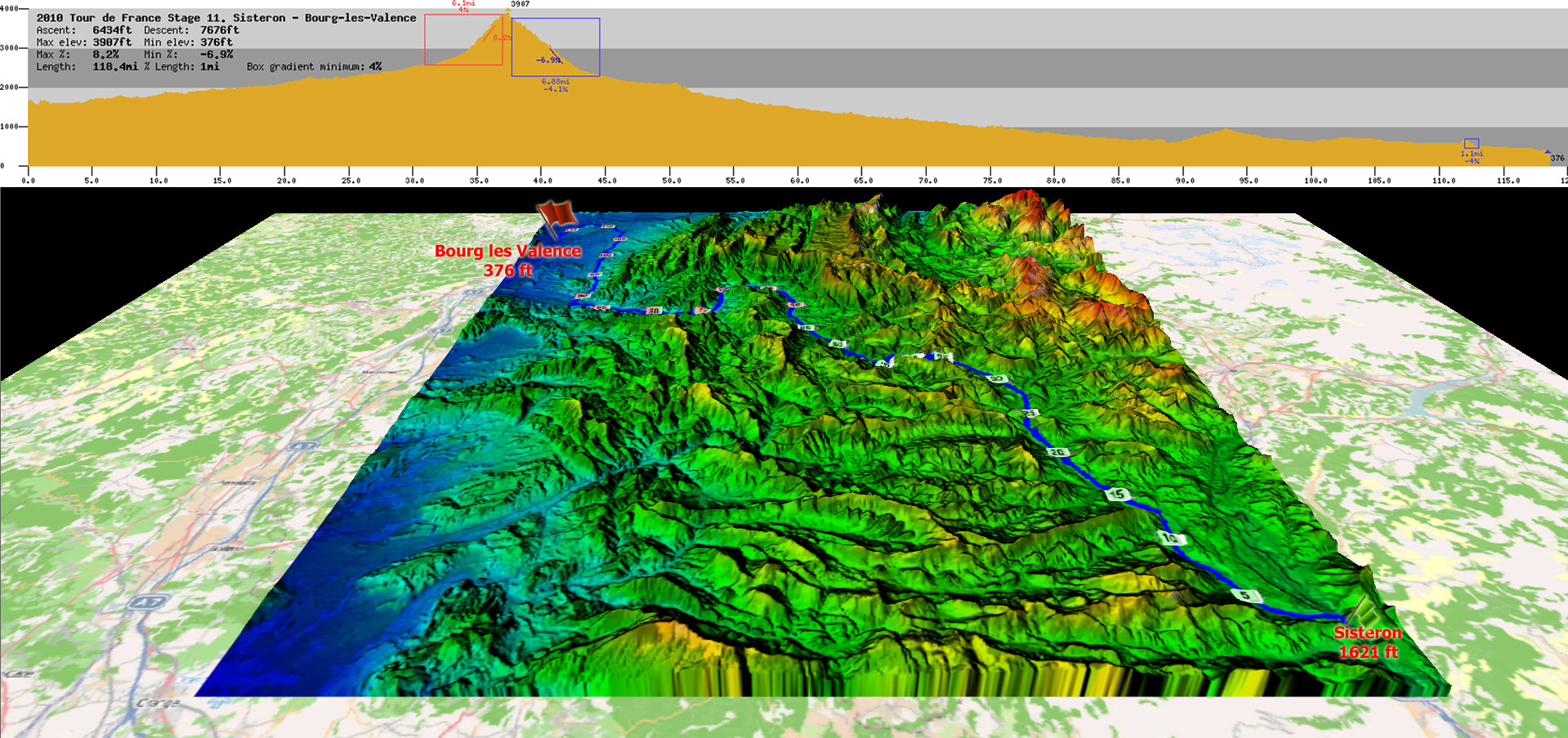Click the '65.0' distance axis tick
The width and height of the screenshot is (1568, 738).
tap(864, 181)
